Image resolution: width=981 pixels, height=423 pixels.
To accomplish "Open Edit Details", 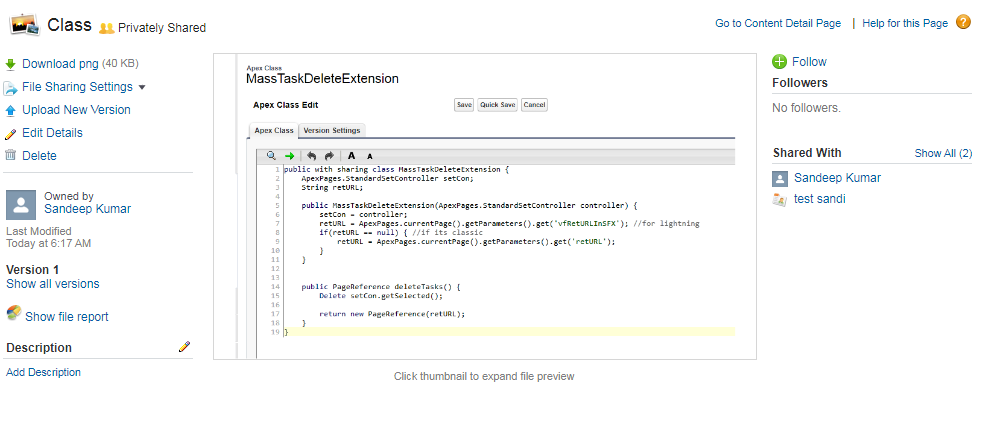I will pos(52,133).
